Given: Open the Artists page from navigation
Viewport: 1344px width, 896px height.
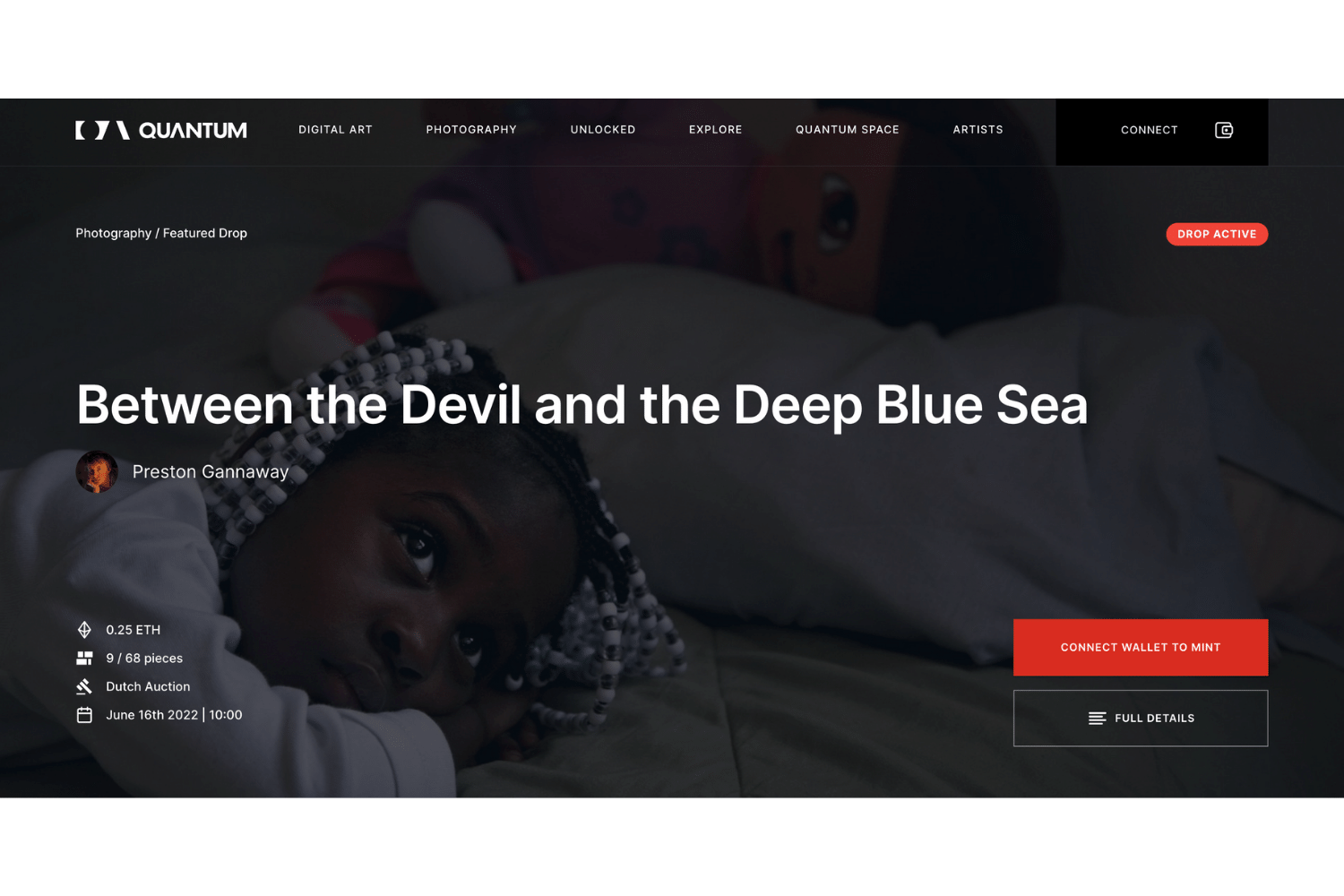Looking at the screenshot, I should click(978, 130).
